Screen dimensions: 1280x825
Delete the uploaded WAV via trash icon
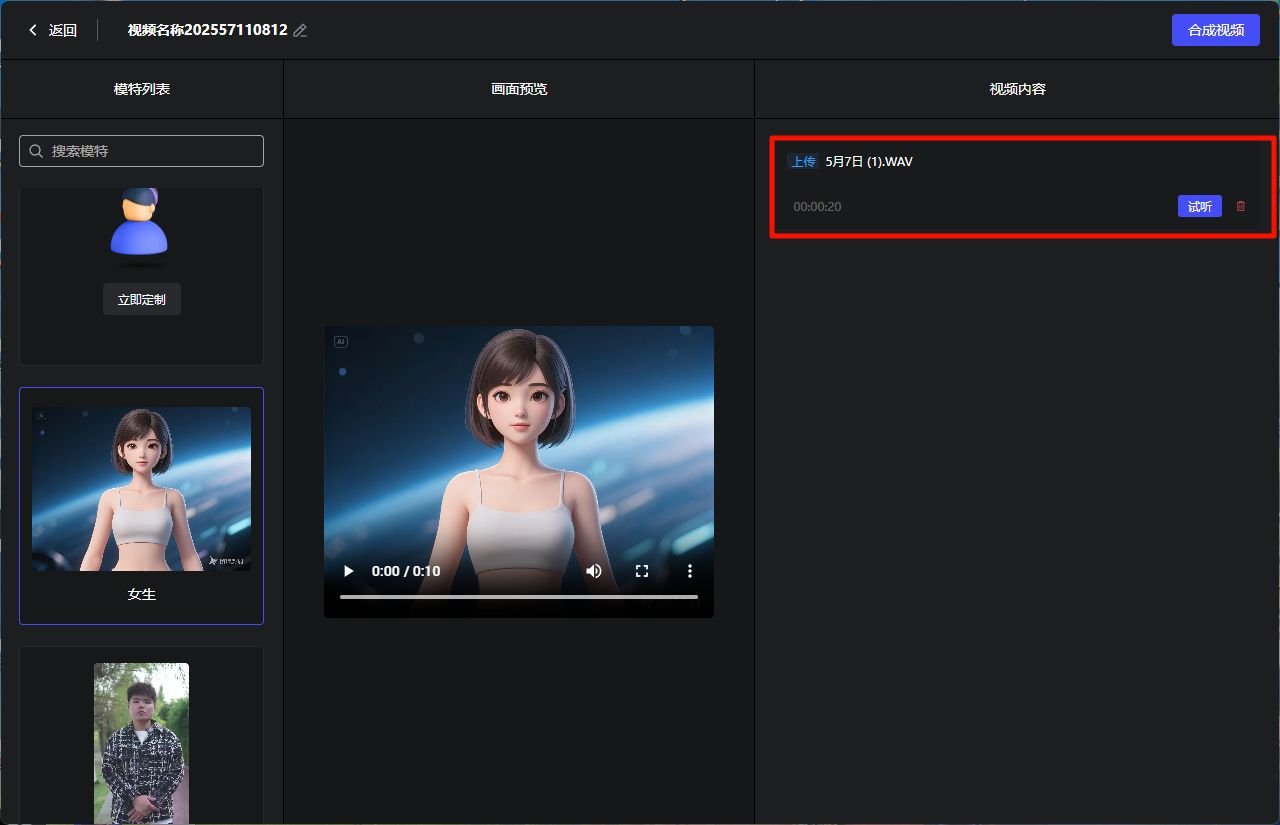point(1240,206)
